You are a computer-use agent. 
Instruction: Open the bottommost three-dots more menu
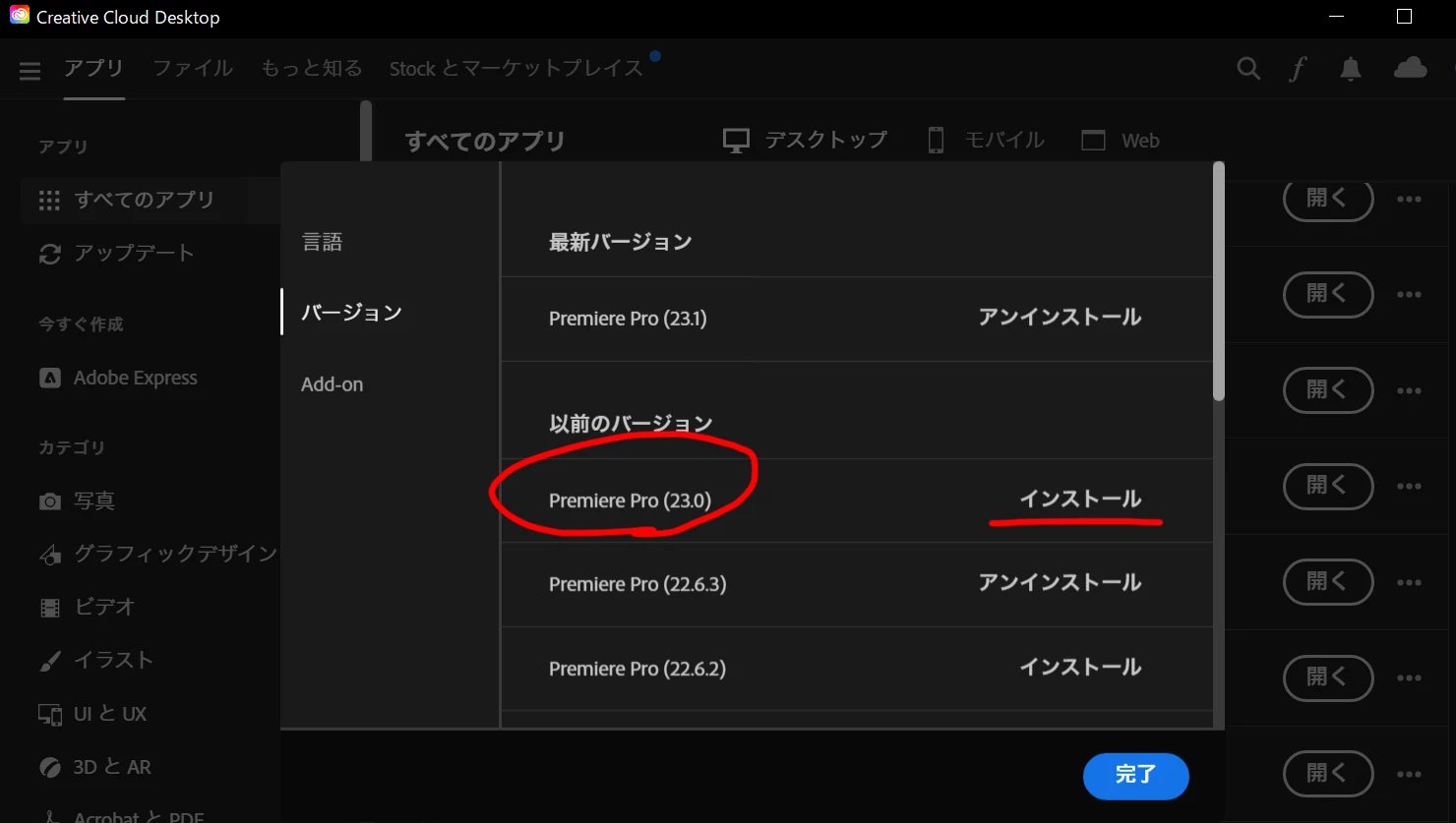point(1409,774)
